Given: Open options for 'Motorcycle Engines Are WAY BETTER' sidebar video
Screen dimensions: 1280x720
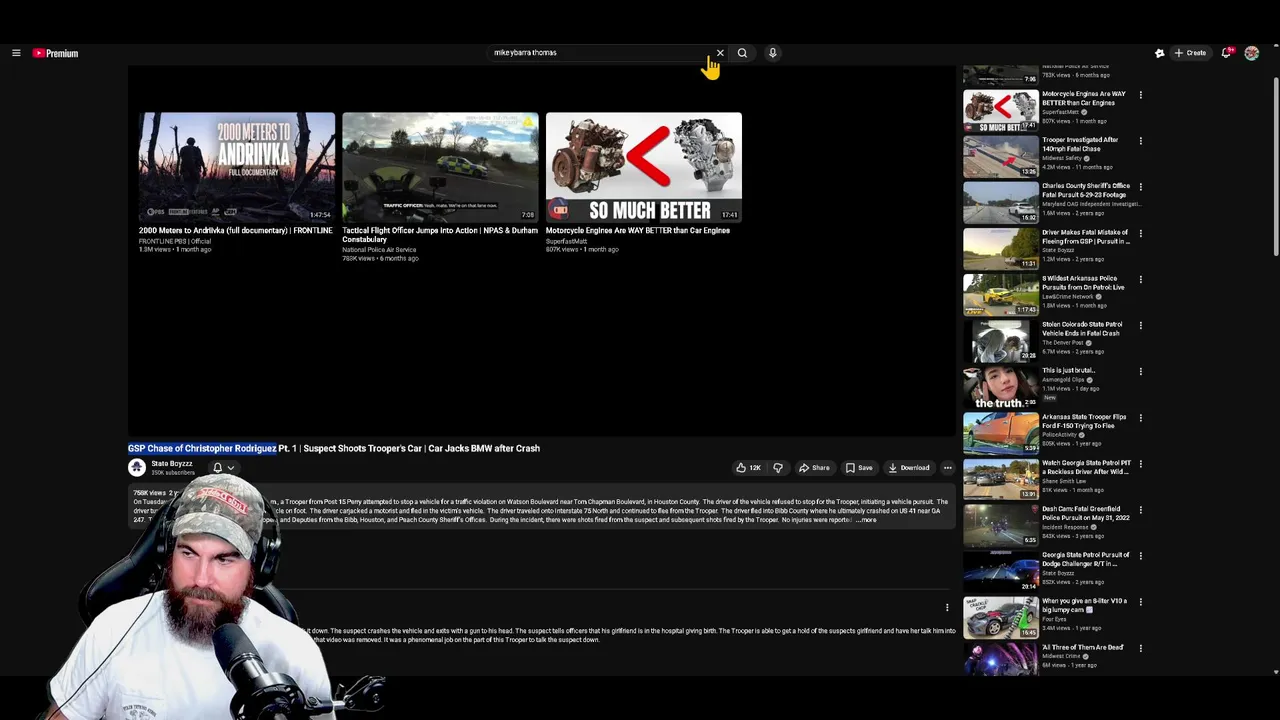Looking at the screenshot, I should click(1140, 95).
